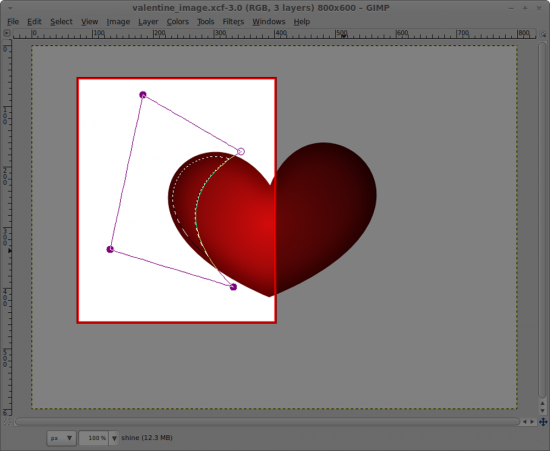Screen dimensions: 550x451
Task: Select the left purple path anchor
Action: [110, 249]
